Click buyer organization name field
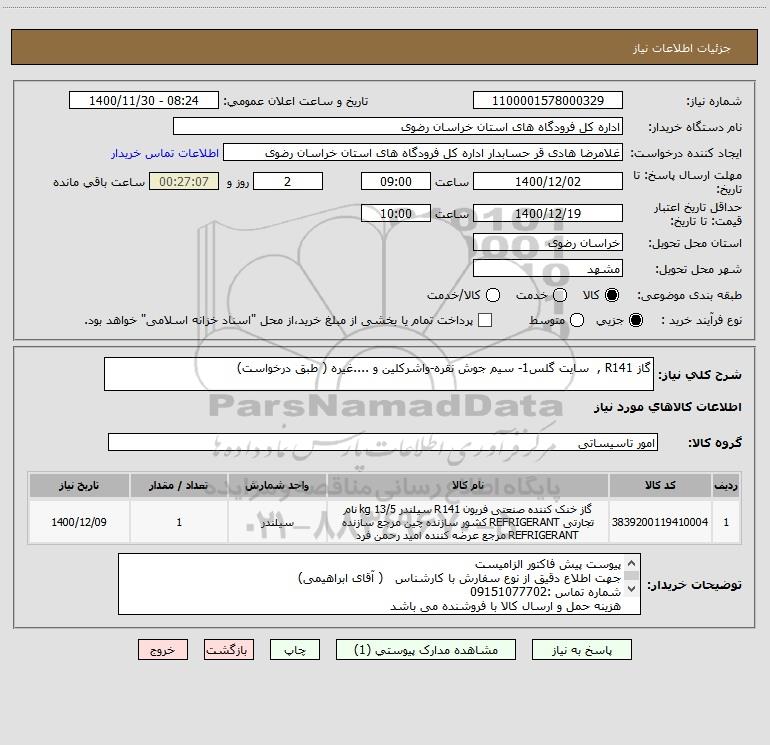The width and height of the screenshot is (770, 745). coord(398,126)
